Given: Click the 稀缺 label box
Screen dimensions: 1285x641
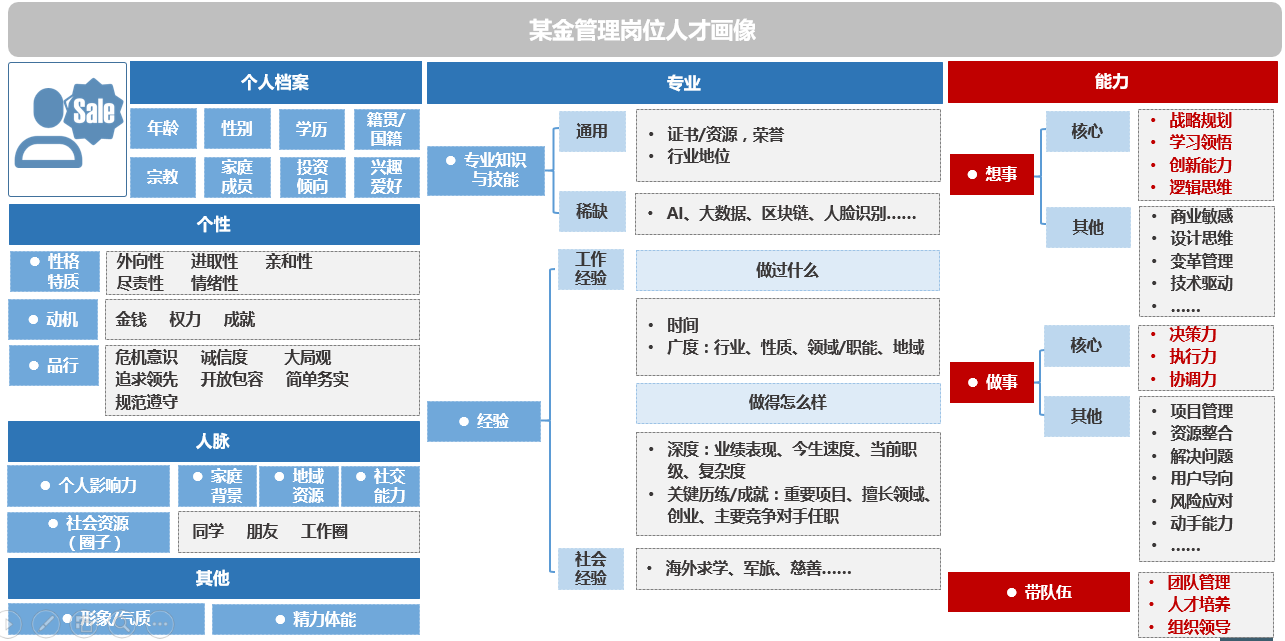Looking at the screenshot, I should [591, 212].
